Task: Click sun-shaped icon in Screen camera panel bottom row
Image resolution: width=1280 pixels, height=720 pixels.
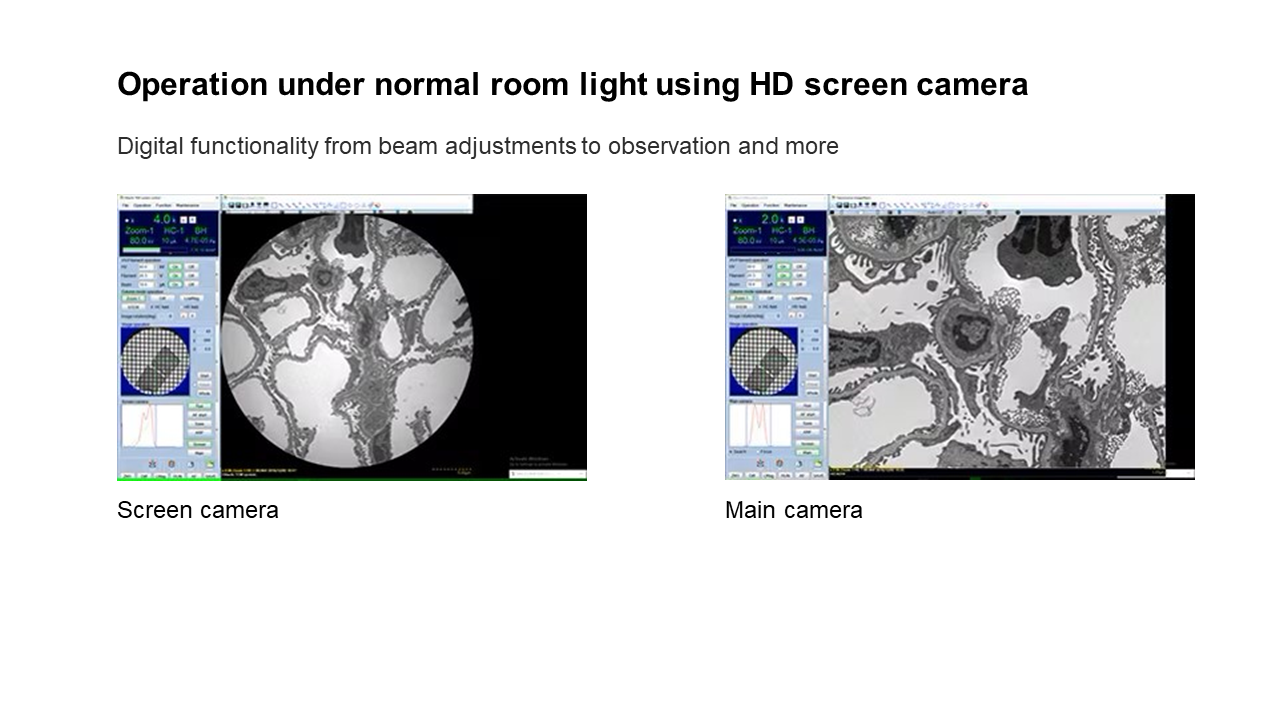Action: [x=151, y=463]
